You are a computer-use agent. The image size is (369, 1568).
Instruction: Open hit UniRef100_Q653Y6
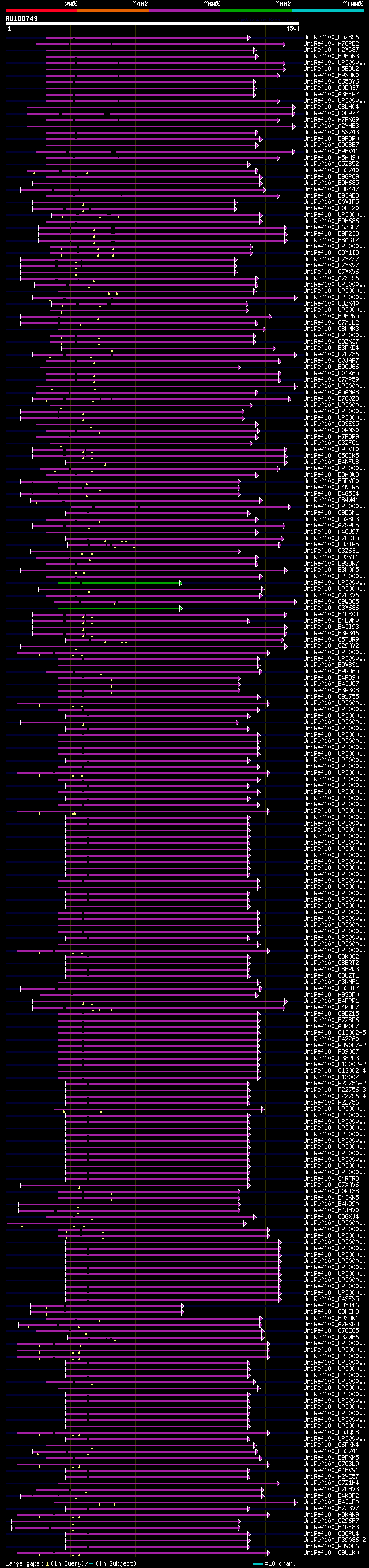pyautogui.click(x=332, y=81)
